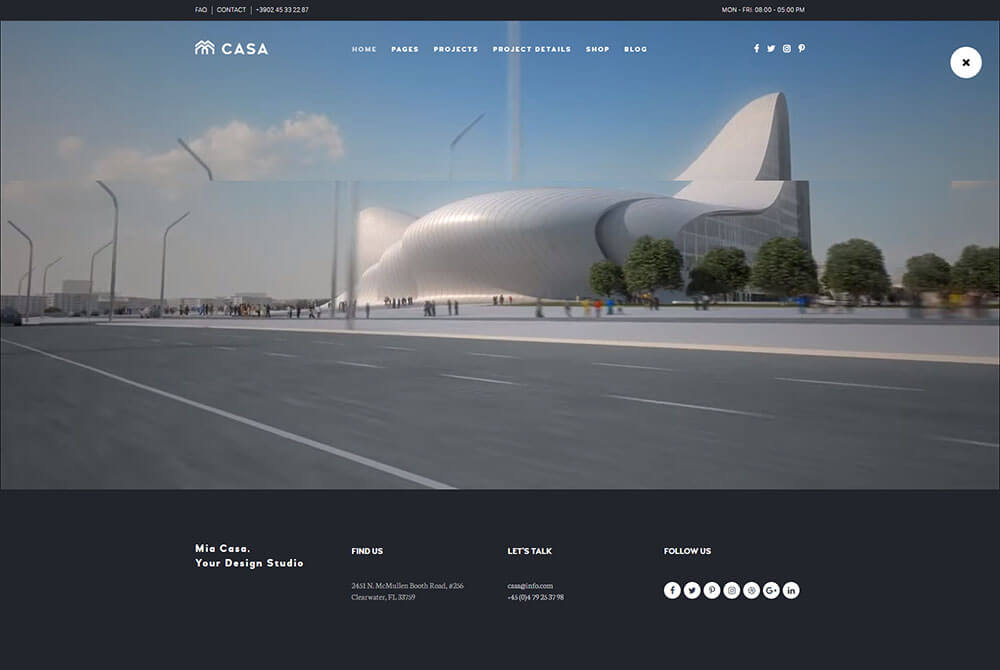The height and width of the screenshot is (670, 1000).
Task: Open the Pages navigation dropdown
Action: click(405, 48)
